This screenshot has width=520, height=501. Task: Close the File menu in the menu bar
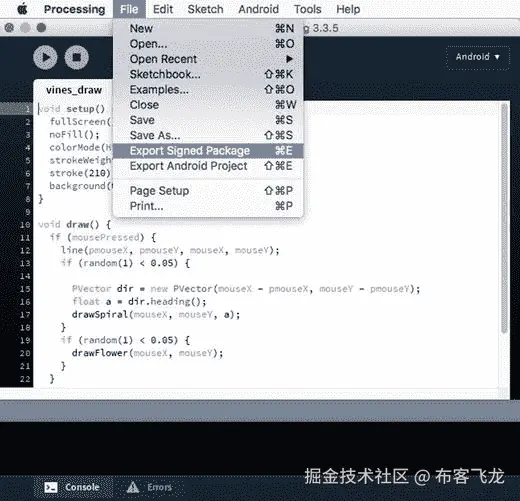pyautogui.click(x=129, y=9)
